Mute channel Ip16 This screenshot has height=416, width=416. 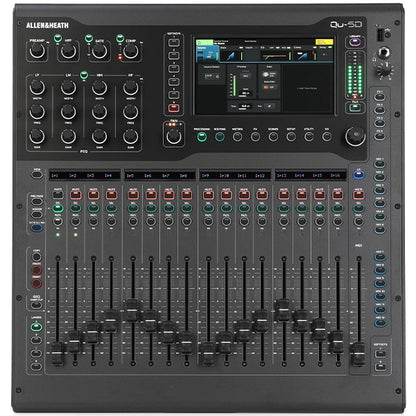tap(337, 195)
